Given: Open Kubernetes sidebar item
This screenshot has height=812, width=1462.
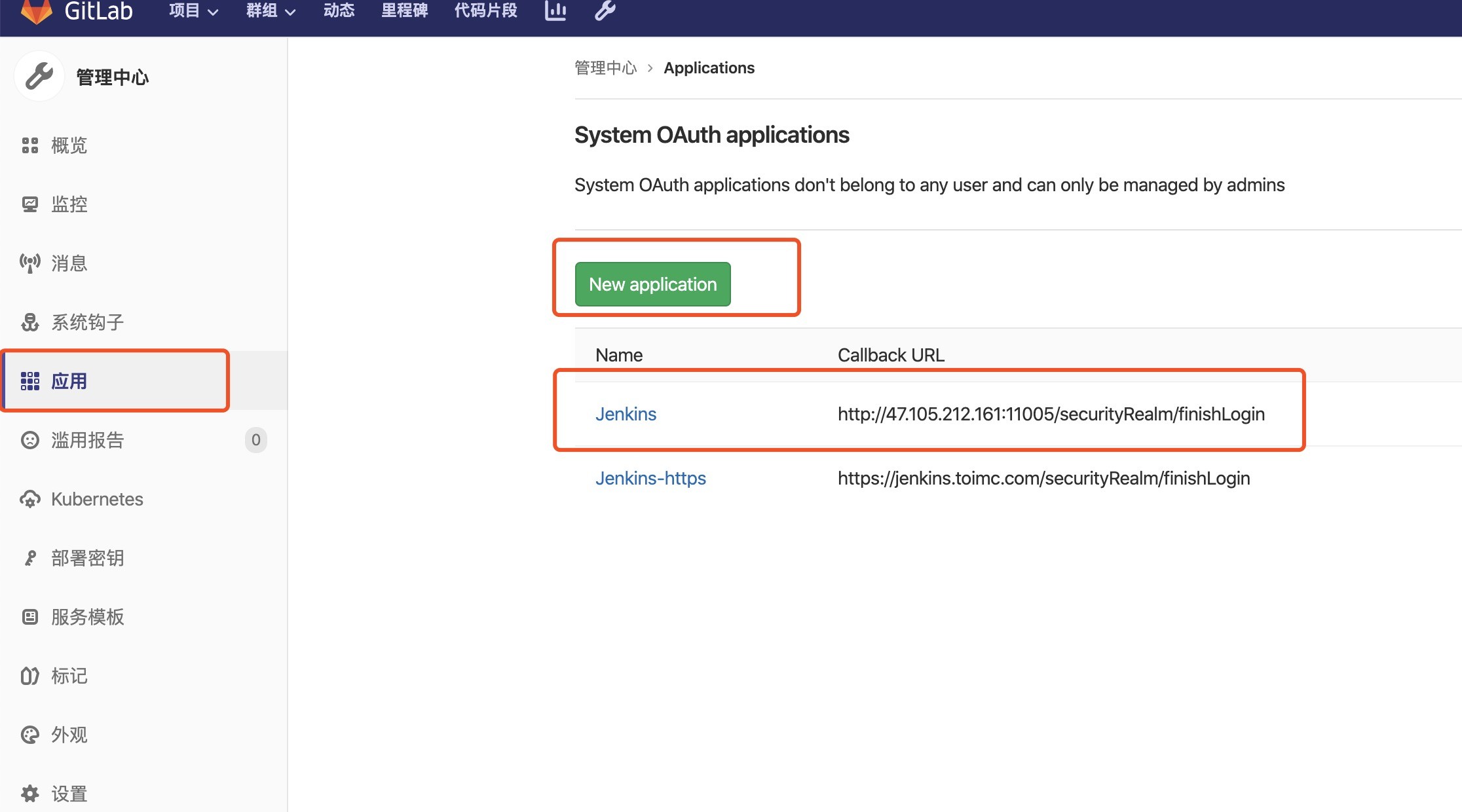Looking at the screenshot, I should click(x=96, y=499).
